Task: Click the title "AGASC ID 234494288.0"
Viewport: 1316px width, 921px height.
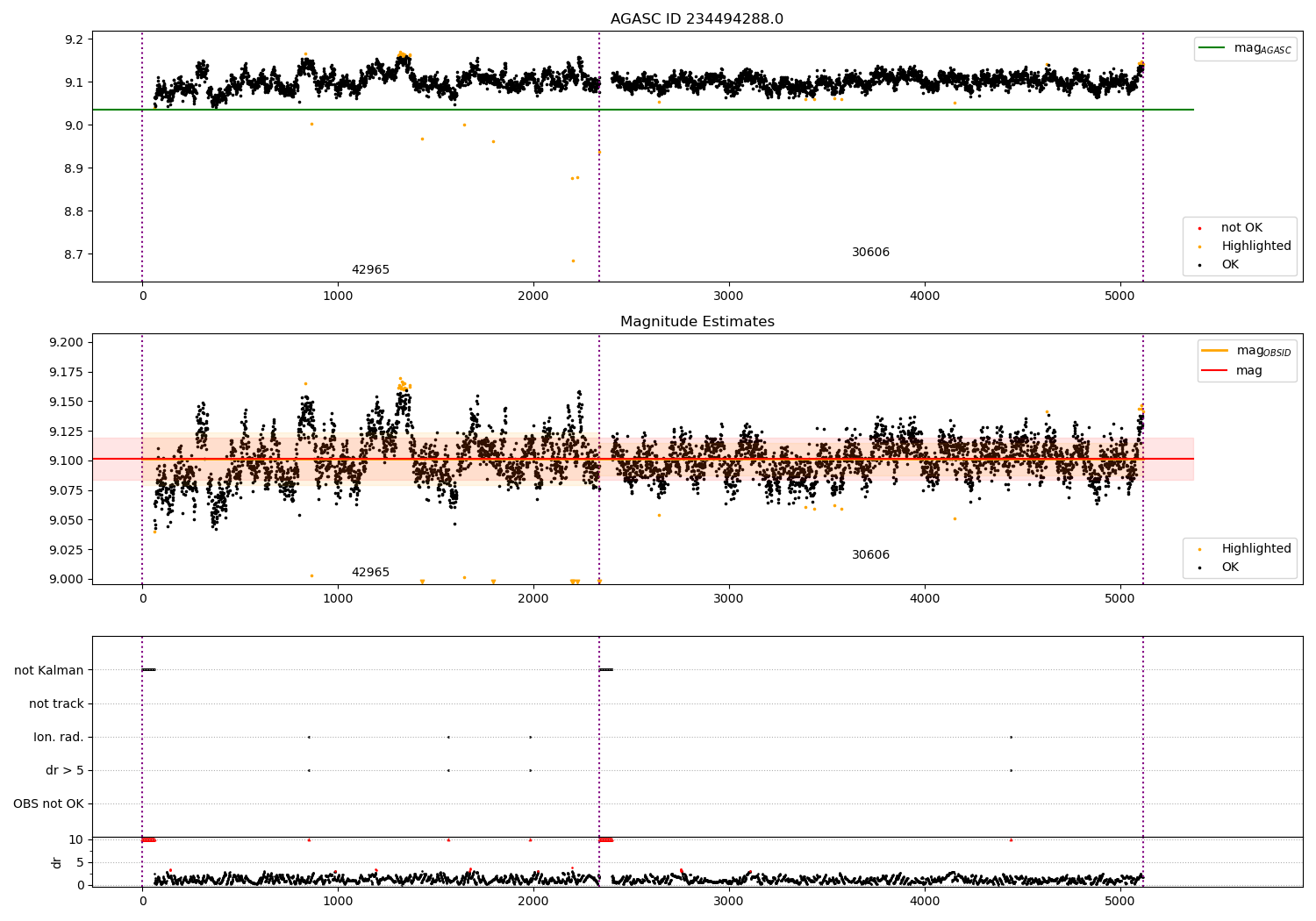Action: pos(697,19)
